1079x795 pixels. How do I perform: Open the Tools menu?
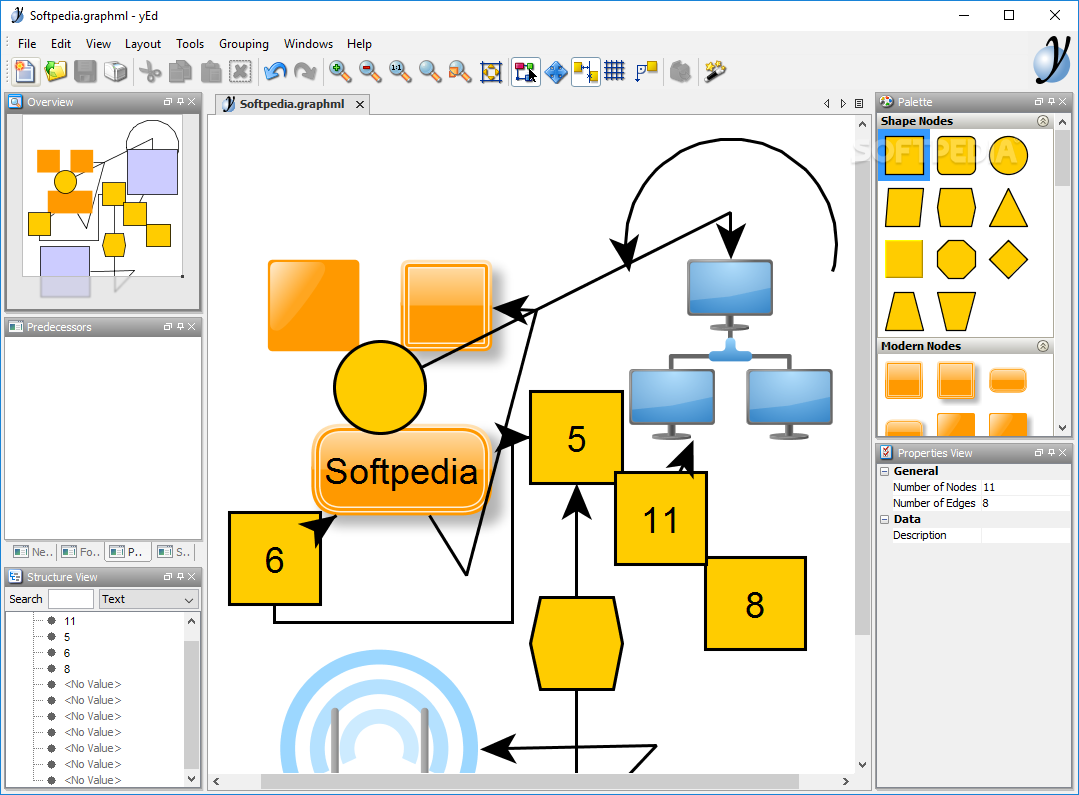click(x=190, y=43)
